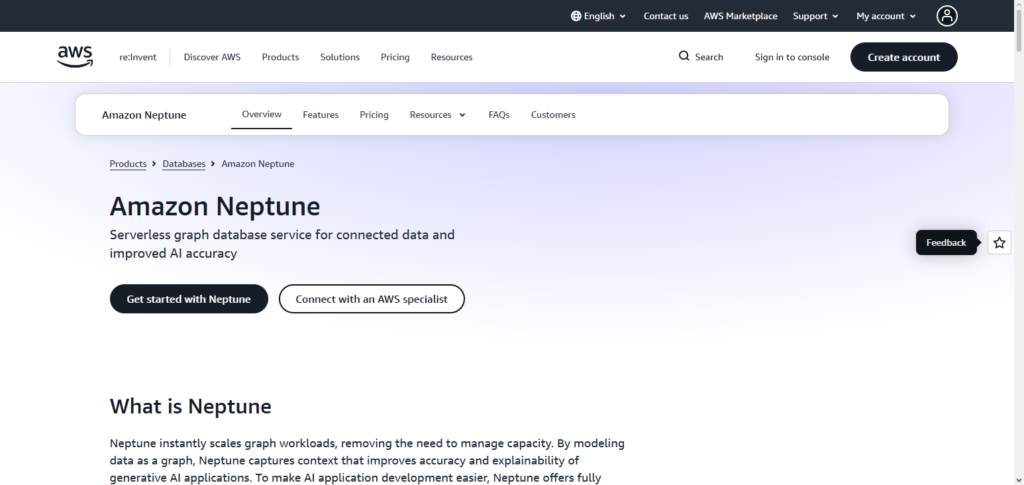Open the English language dropdown

599,16
